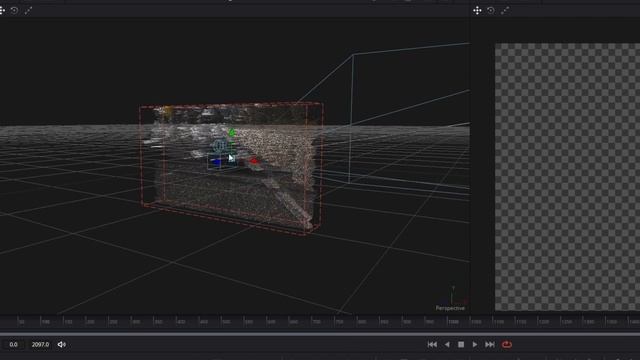Click the render end field showing 2097.0
640x360 pixels.
[40, 344]
